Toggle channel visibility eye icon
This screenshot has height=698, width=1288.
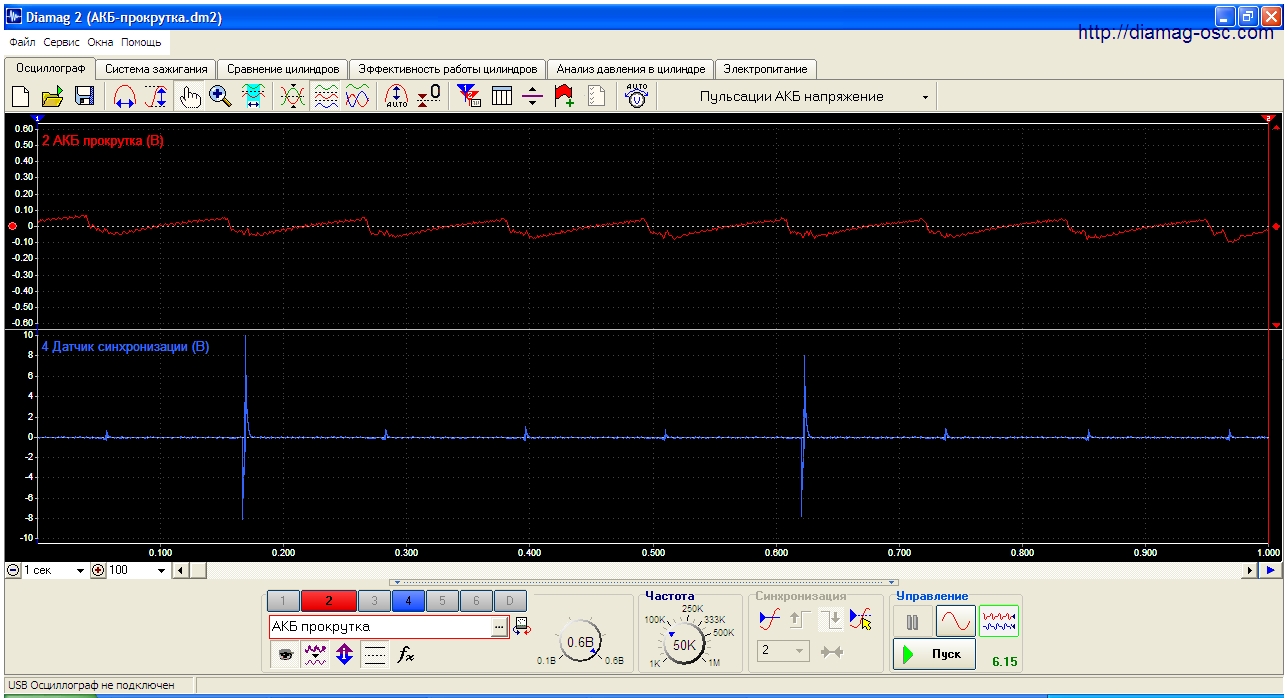(x=285, y=655)
